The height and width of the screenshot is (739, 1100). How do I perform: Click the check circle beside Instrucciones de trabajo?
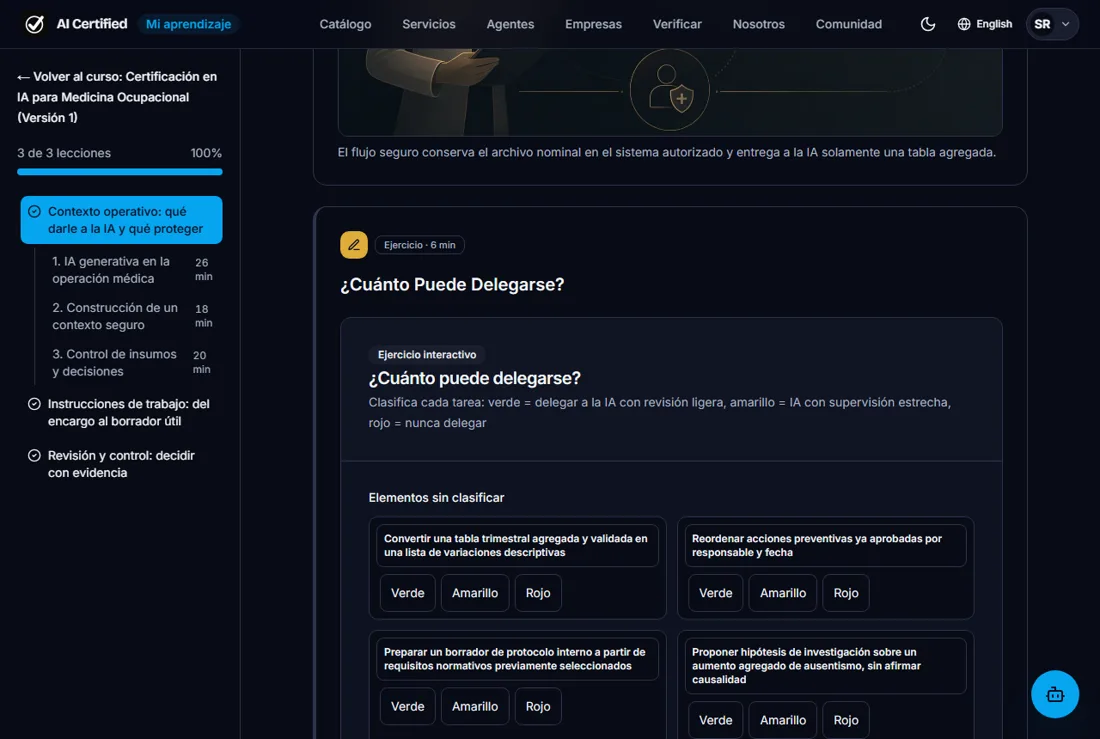34,404
